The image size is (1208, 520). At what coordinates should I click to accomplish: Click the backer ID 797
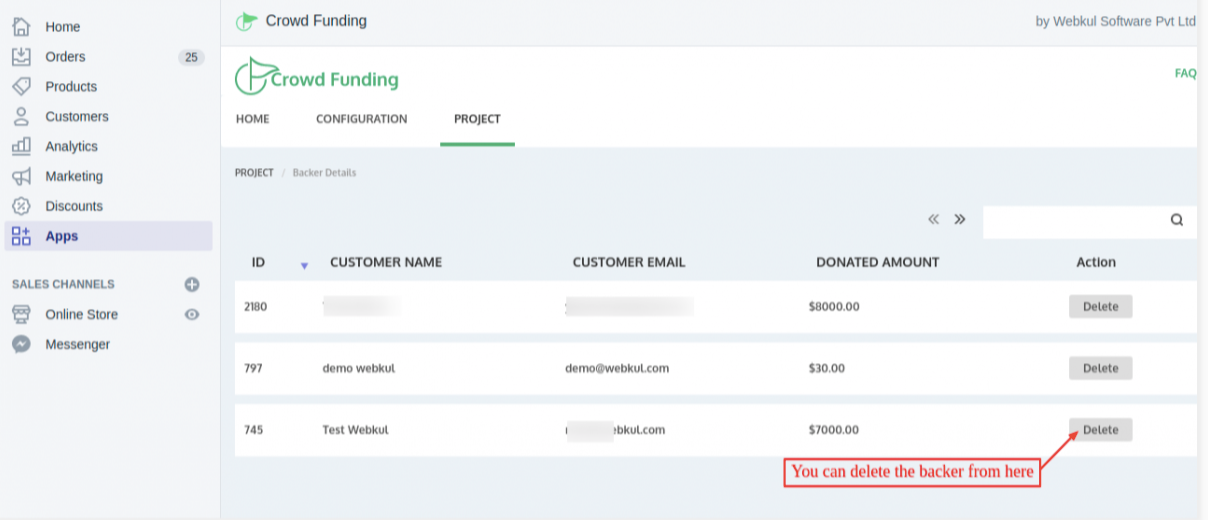coord(253,368)
